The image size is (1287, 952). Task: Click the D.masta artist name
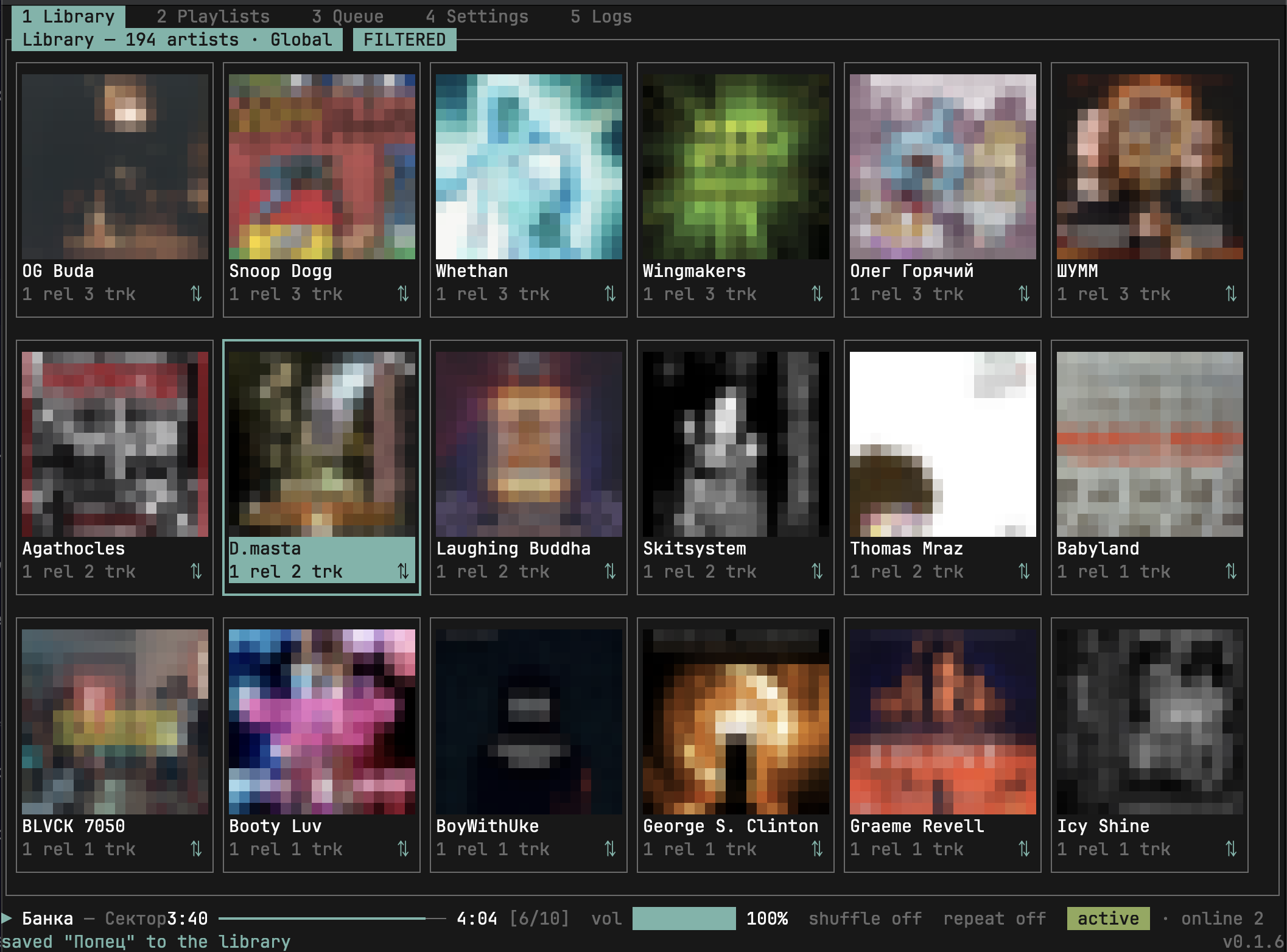click(265, 548)
